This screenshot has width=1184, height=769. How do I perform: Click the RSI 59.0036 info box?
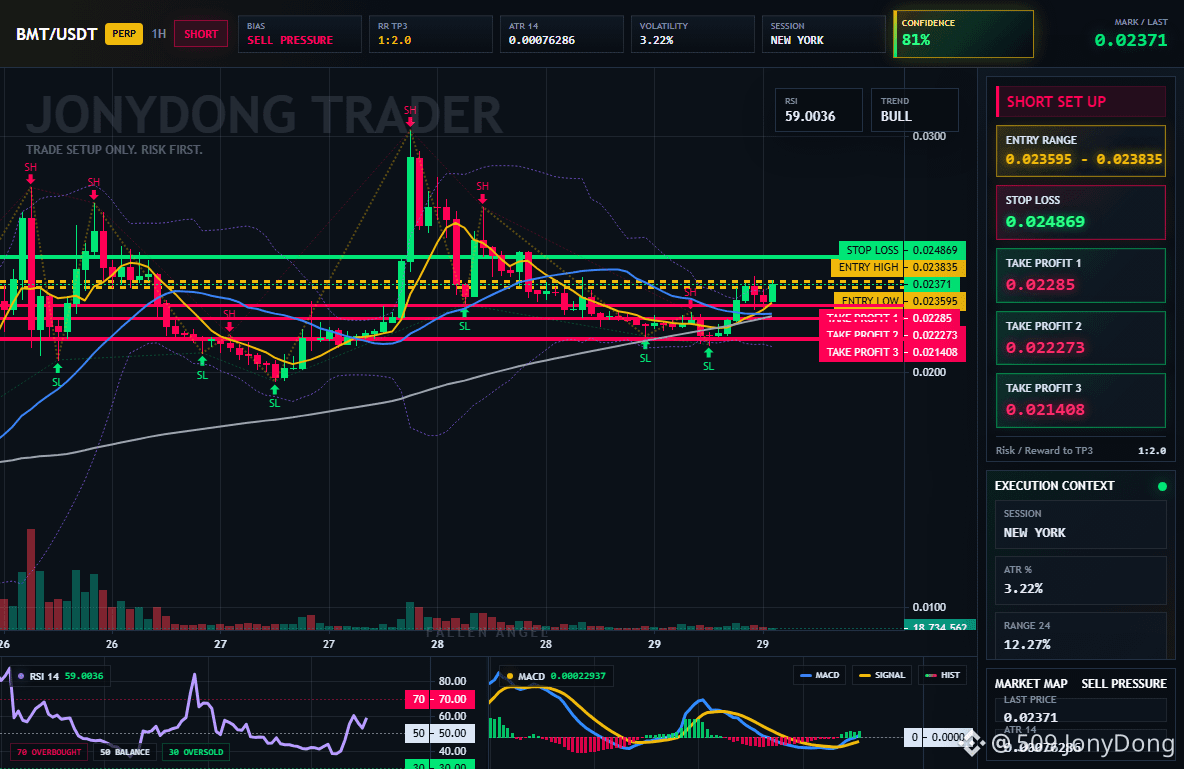[x=819, y=110]
